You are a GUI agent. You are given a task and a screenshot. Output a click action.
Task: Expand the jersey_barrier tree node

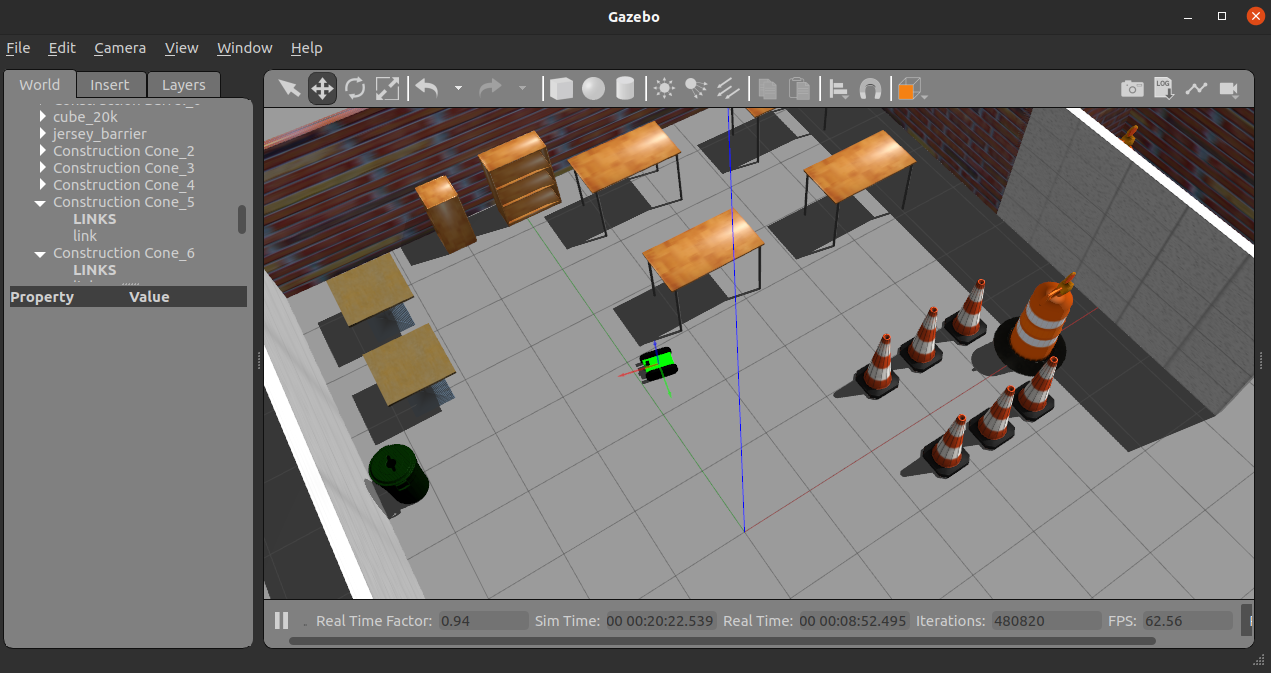click(x=42, y=134)
